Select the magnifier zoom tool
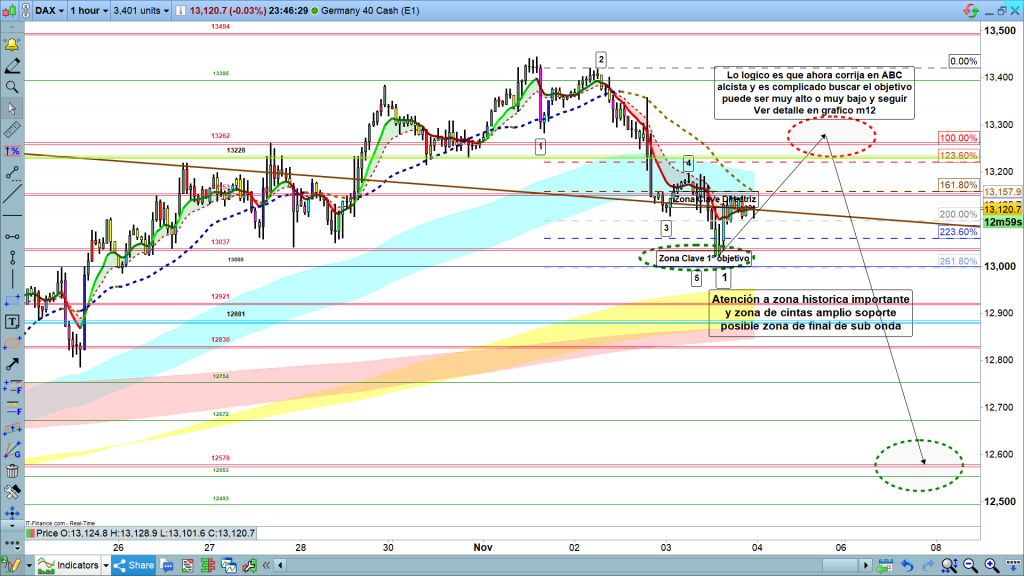 pyautogui.click(x=12, y=87)
